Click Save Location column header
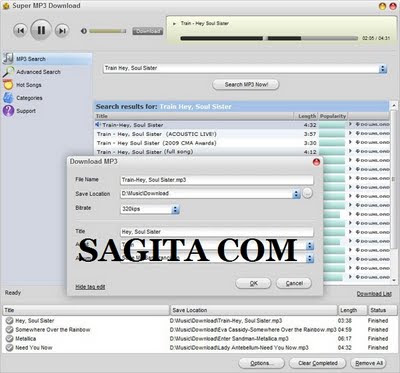The height and width of the screenshot is (373, 400). point(254,310)
